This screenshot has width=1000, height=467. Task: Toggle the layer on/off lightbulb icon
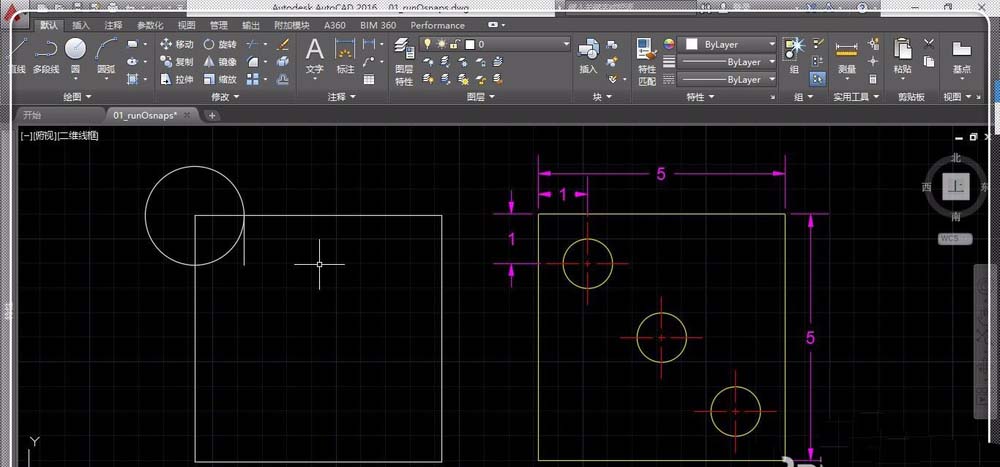coord(427,44)
